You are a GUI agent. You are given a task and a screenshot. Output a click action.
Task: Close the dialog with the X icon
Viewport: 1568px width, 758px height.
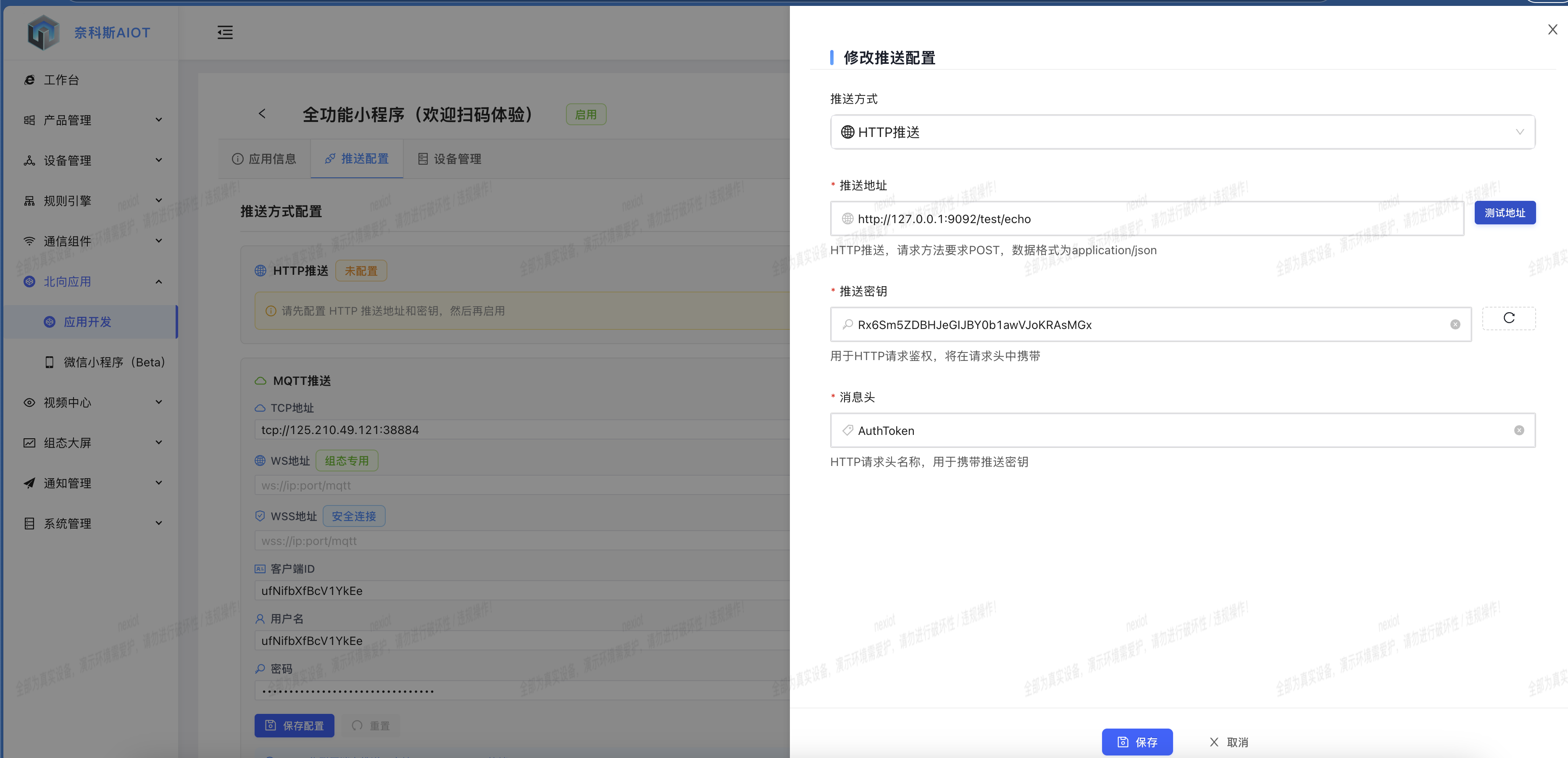[x=1552, y=29]
